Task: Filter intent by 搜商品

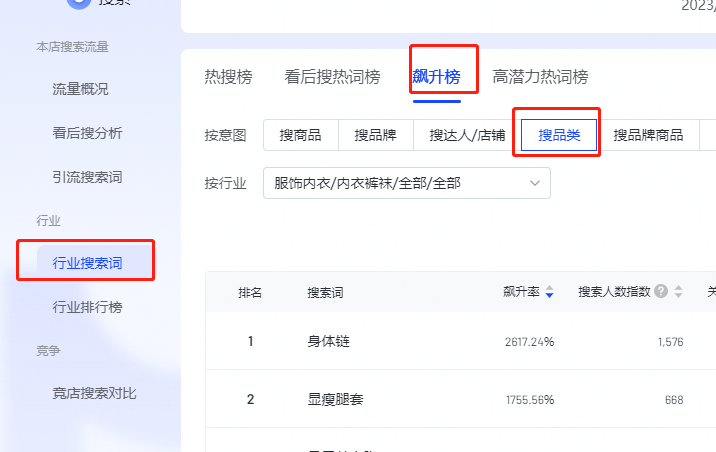Action: pyautogui.click(x=300, y=135)
